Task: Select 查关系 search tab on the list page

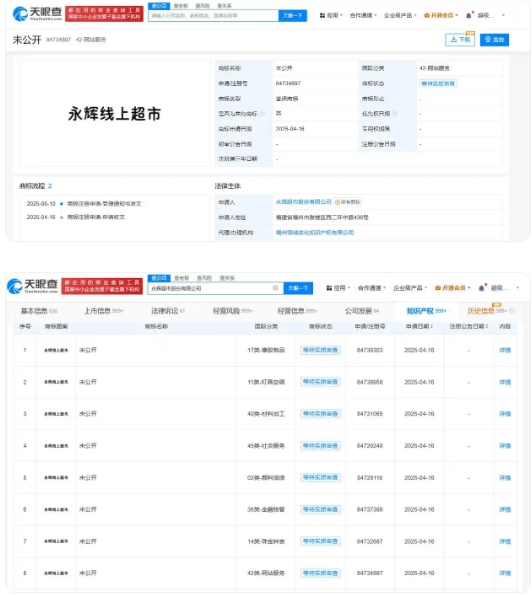Action: point(227,278)
